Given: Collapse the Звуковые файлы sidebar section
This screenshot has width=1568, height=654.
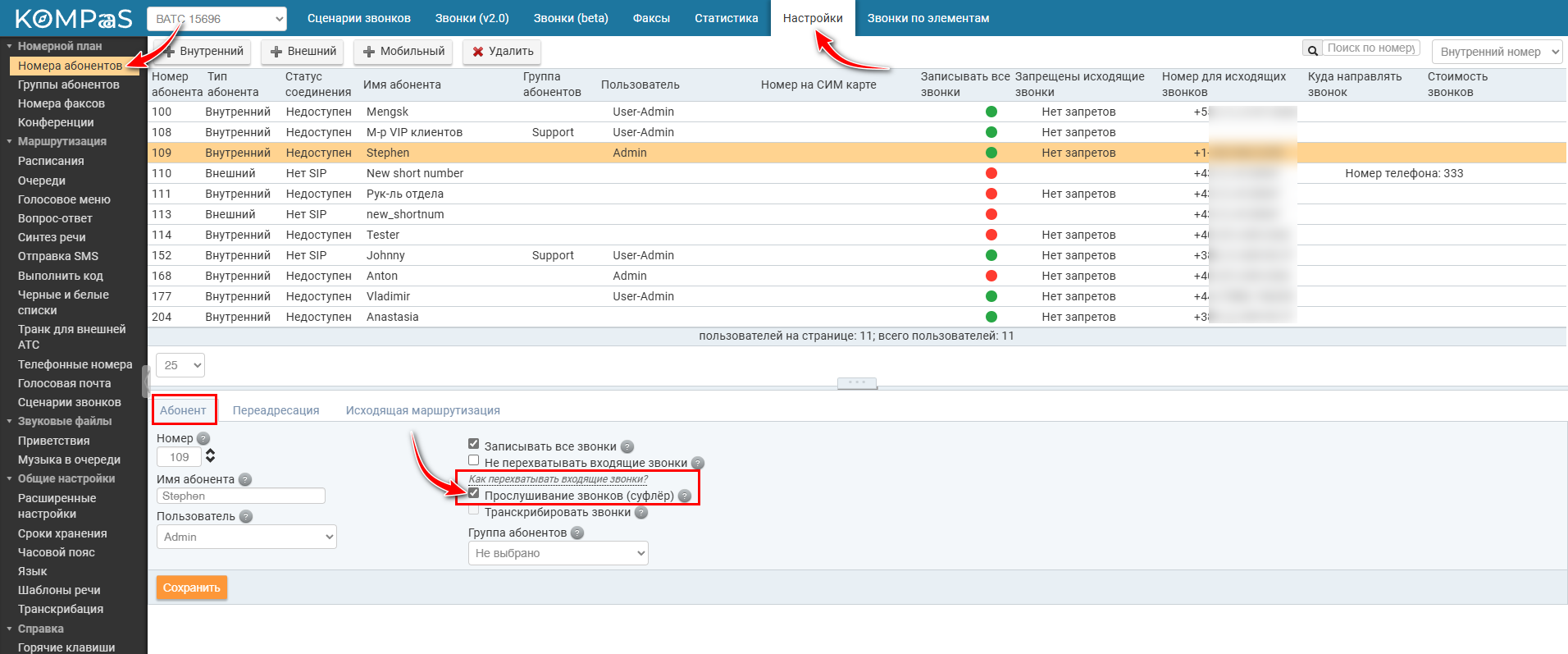Looking at the screenshot, I should 9,422.
